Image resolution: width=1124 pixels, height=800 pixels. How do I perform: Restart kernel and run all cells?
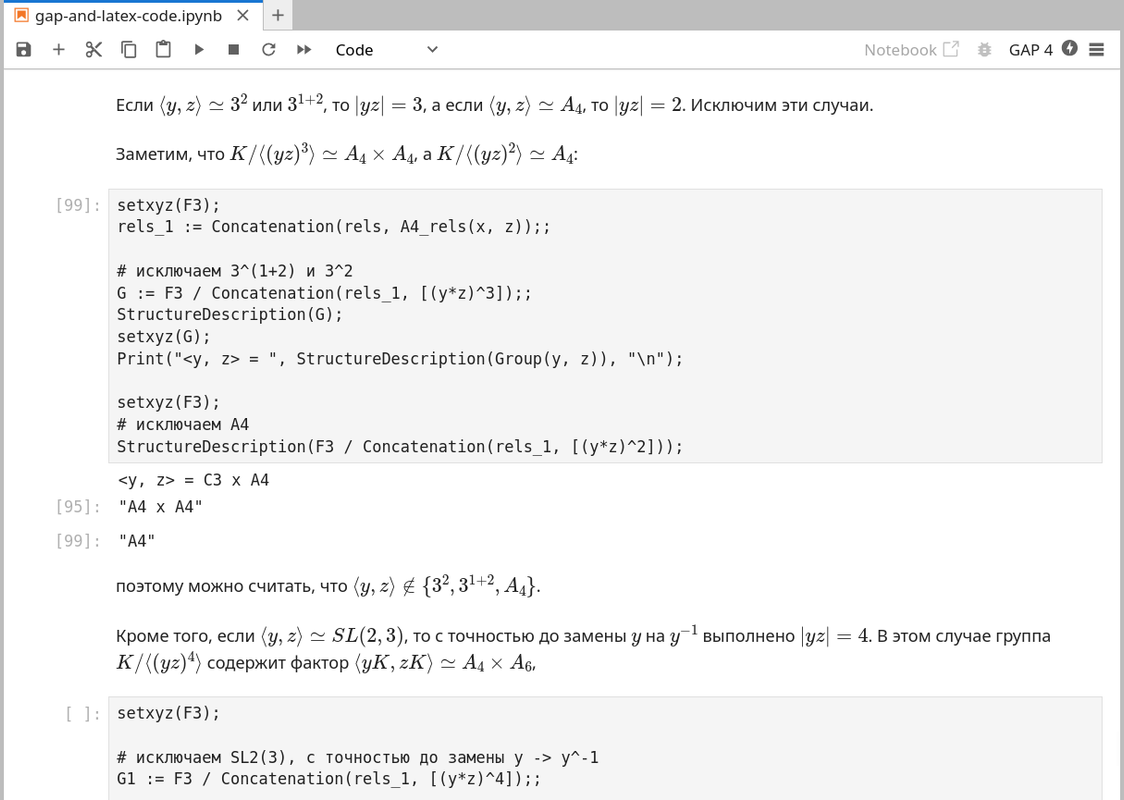pos(304,49)
